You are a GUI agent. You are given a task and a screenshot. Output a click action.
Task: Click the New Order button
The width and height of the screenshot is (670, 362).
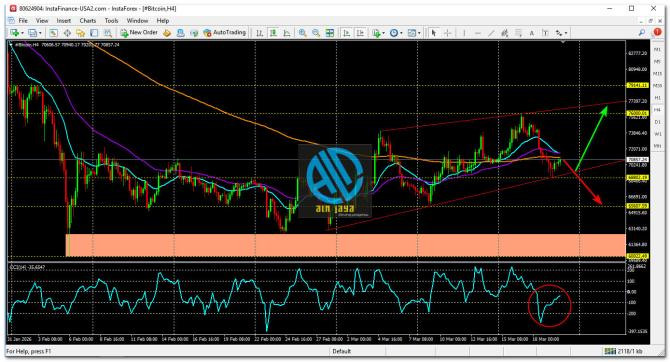tap(139, 32)
